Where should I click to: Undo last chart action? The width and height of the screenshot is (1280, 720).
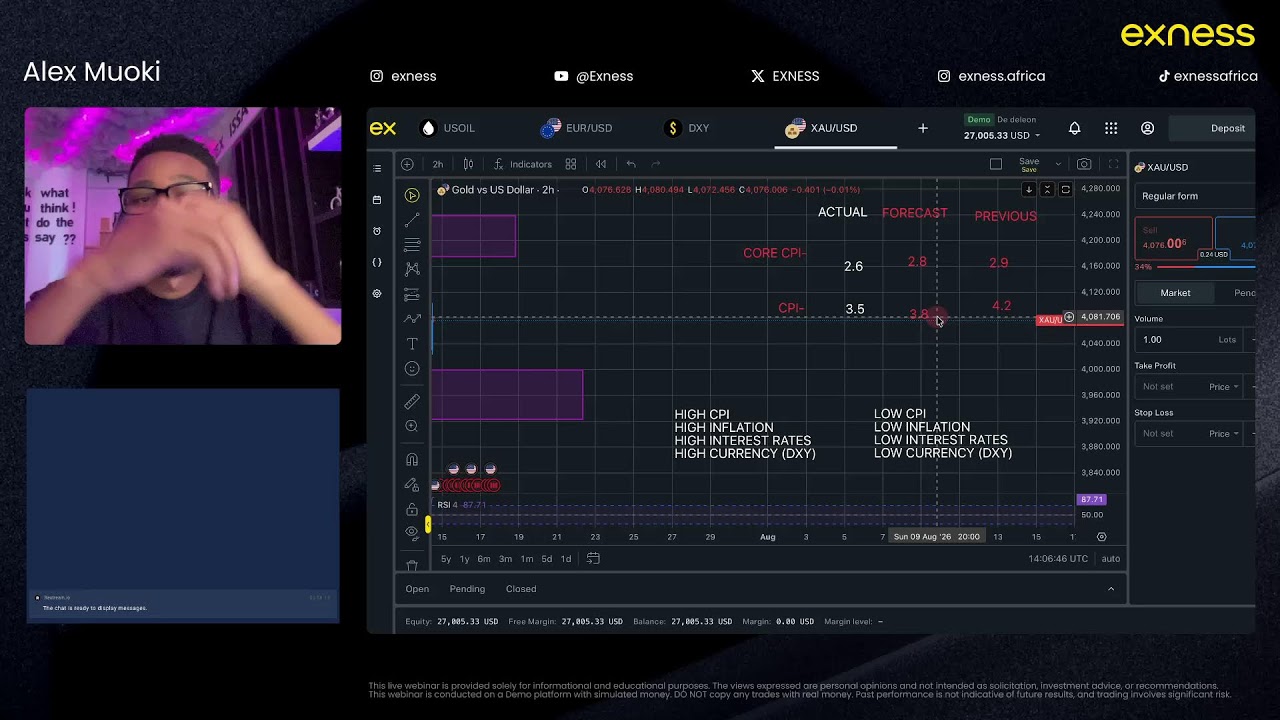(x=631, y=164)
